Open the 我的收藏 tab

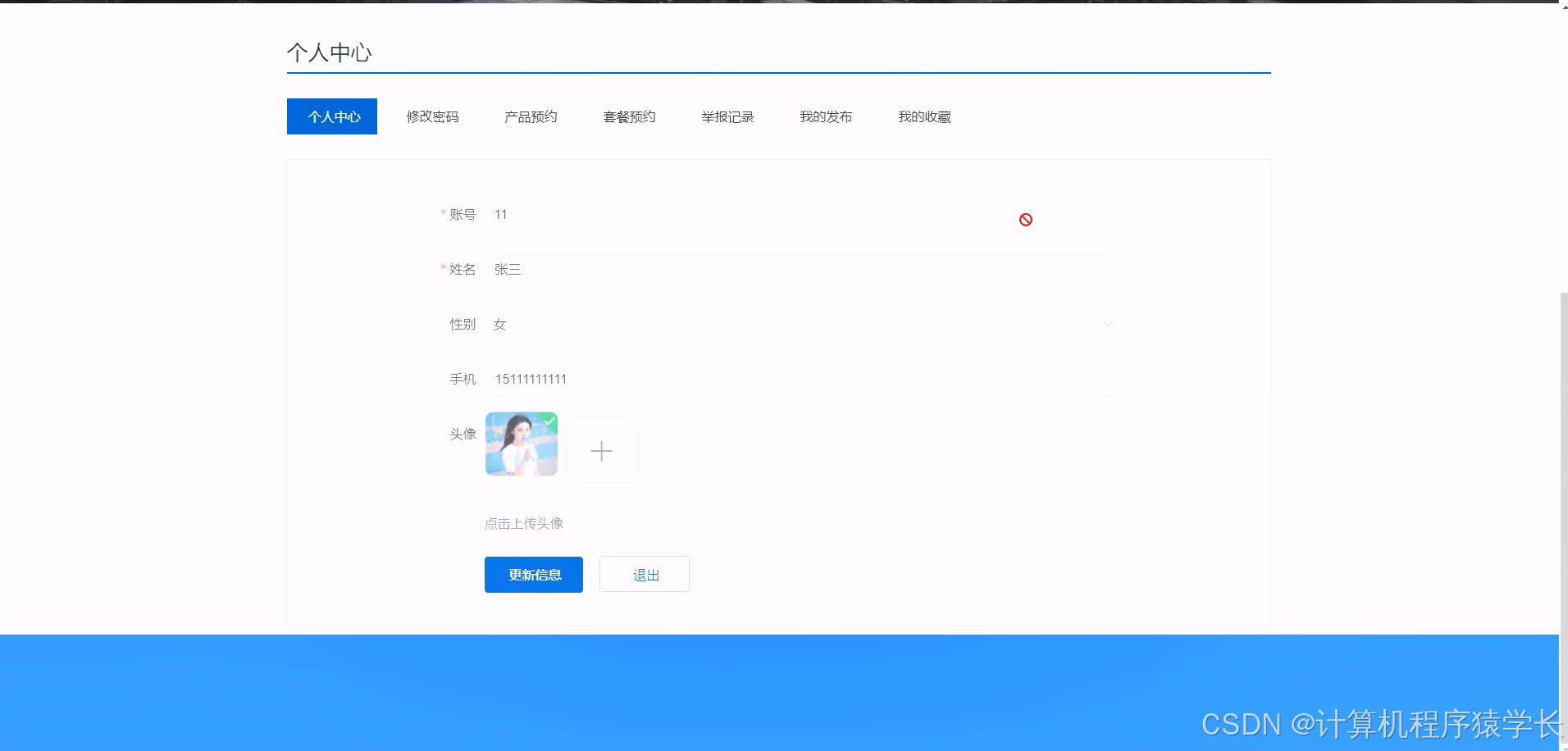pyautogui.click(x=923, y=116)
